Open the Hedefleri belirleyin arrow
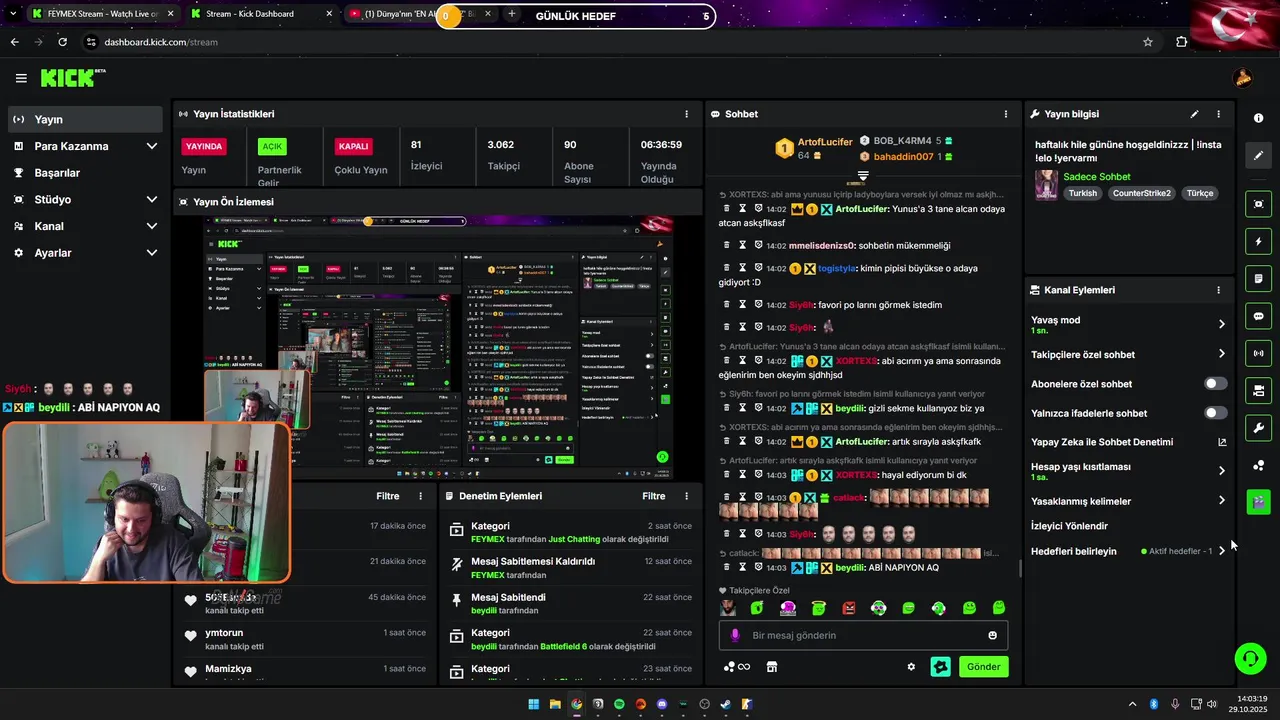The height and width of the screenshot is (720, 1280). 1221,551
